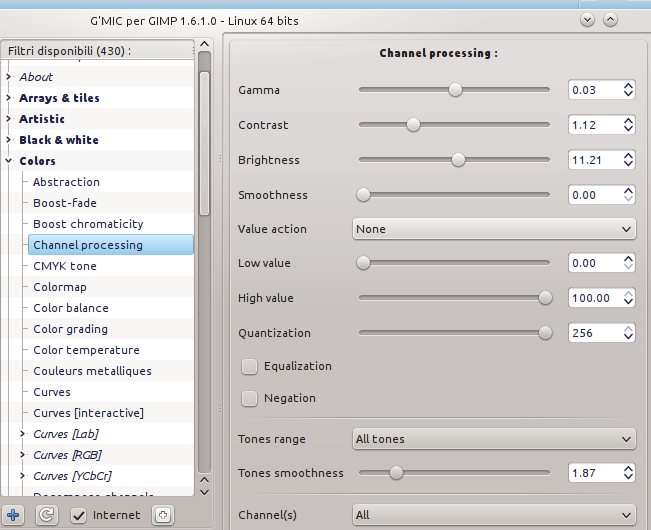This screenshot has height=530, width=651.
Task: Enable the Negation checkbox
Action: [x=250, y=398]
